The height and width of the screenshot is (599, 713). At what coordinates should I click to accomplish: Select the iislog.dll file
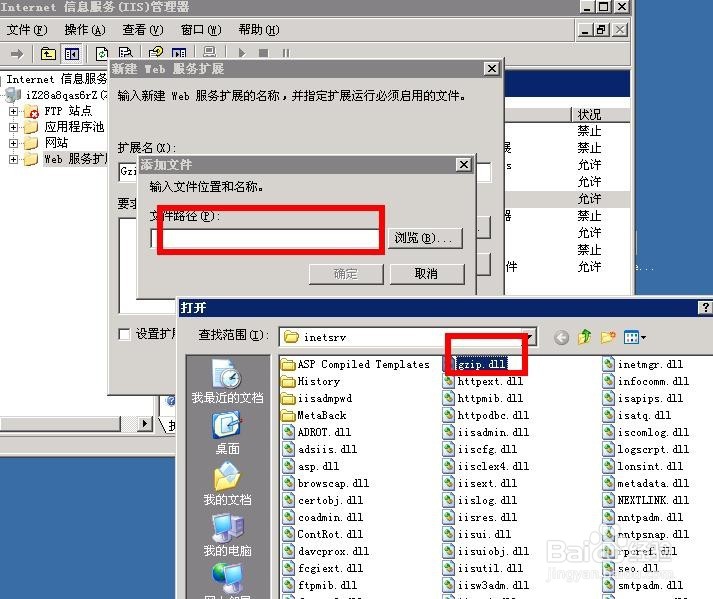[x=480, y=500]
